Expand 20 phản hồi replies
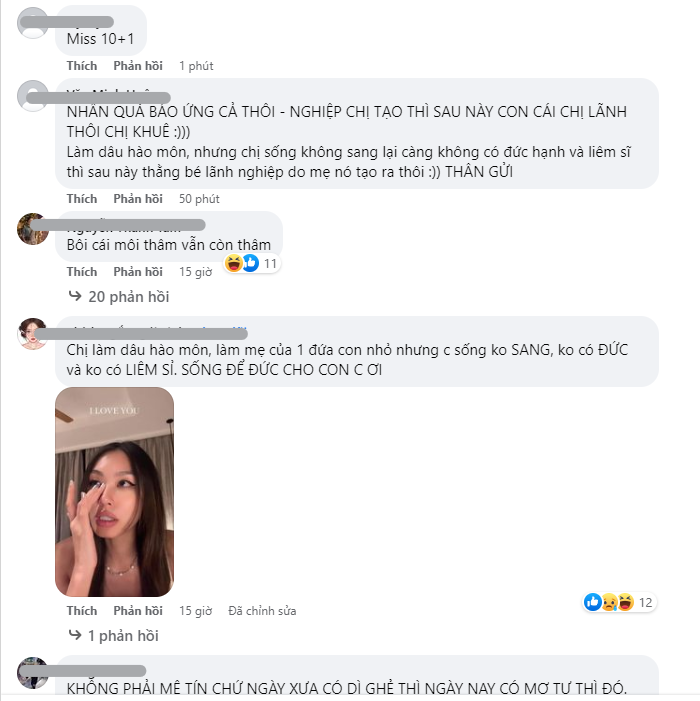 119,296
